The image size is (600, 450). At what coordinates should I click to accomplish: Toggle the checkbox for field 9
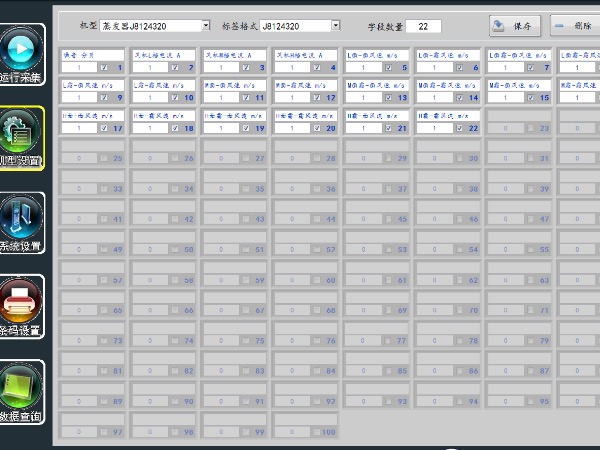[x=103, y=98]
